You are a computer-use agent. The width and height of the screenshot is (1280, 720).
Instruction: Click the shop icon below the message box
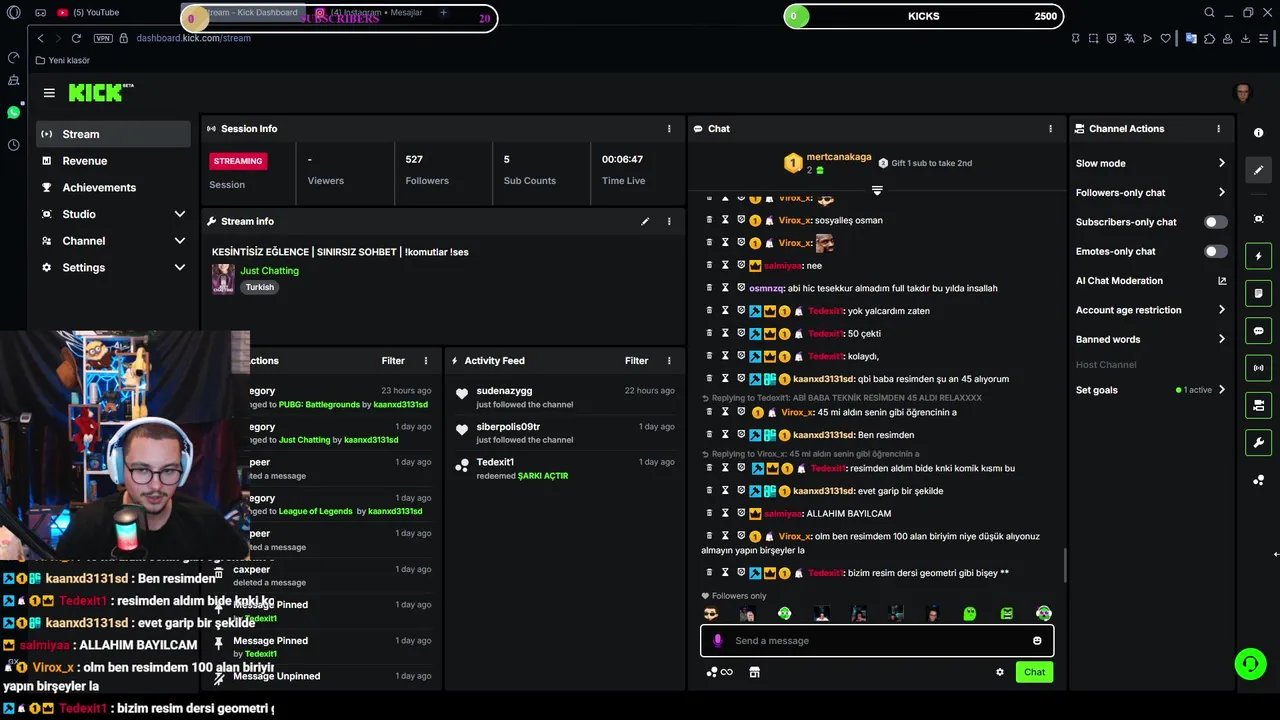pyautogui.click(x=754, y=672)
